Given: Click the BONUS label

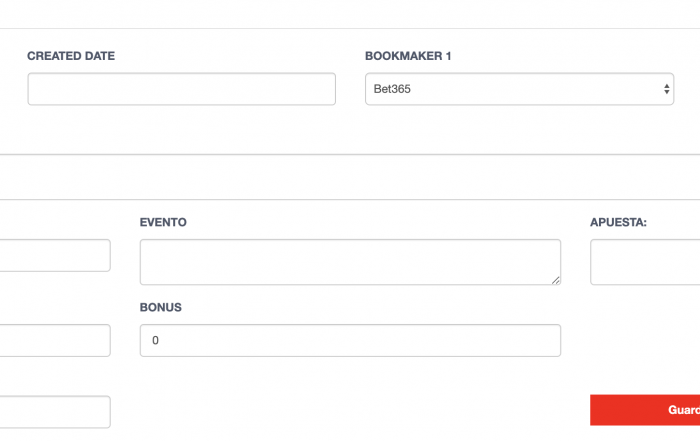Looking at the screenshot, I should (161, 308).
